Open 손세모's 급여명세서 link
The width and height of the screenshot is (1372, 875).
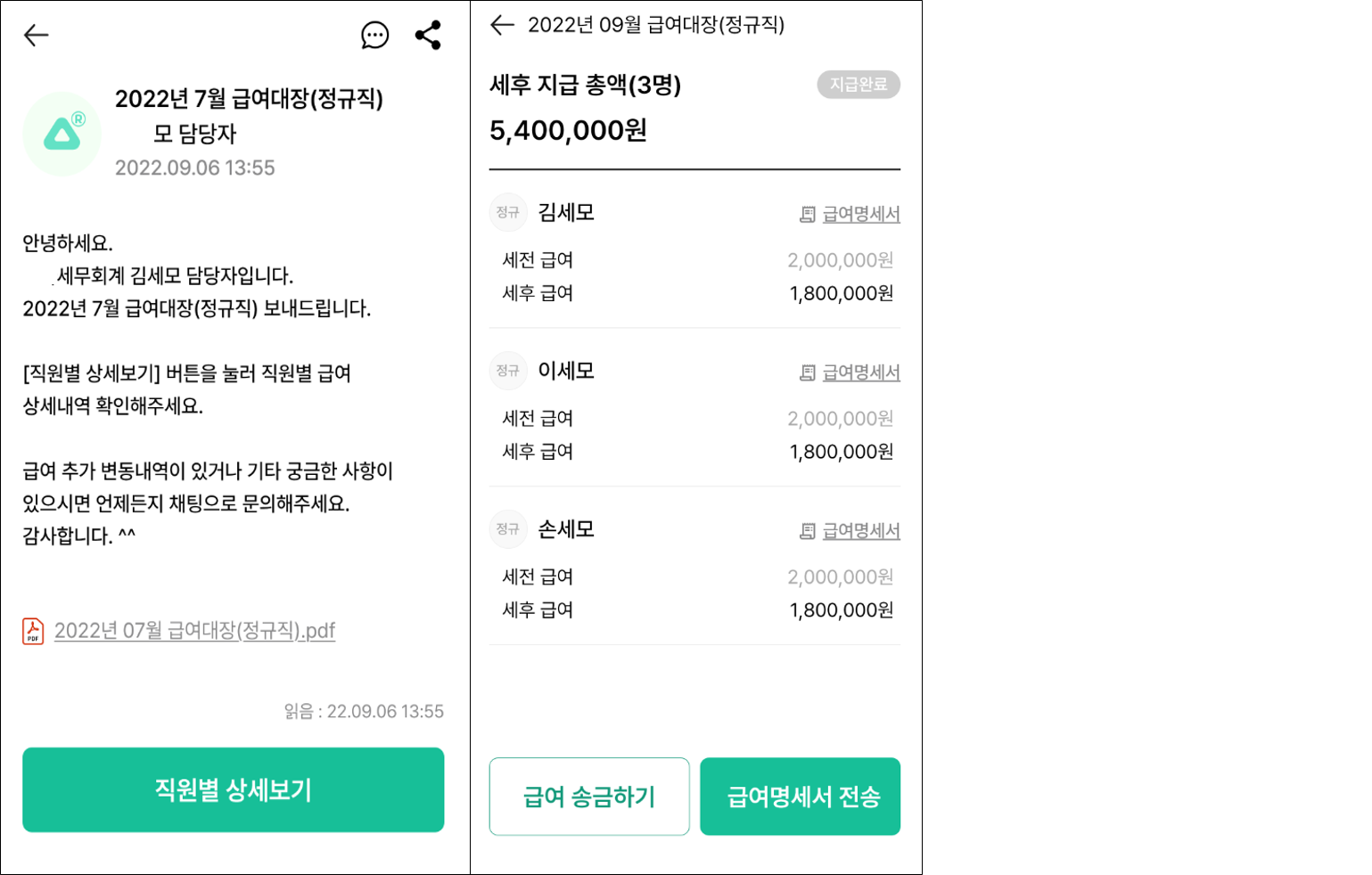point(861,531)
